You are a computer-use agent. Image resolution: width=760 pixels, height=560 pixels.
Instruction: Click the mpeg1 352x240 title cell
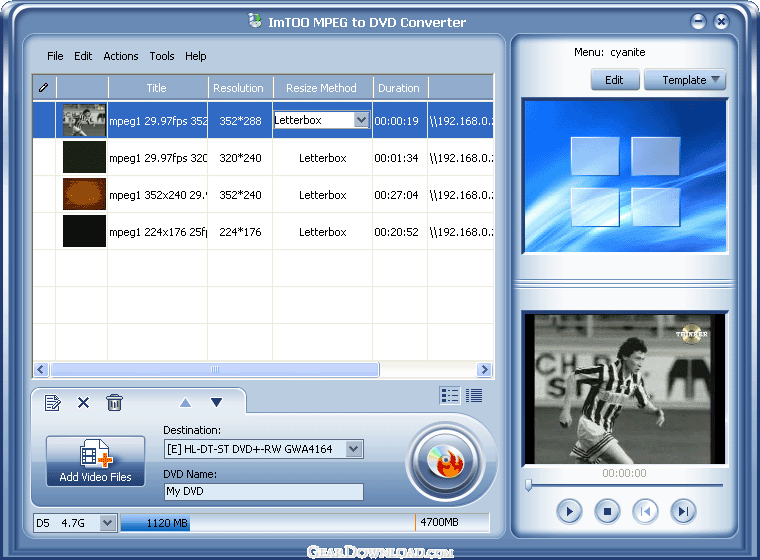pos(158,195)
